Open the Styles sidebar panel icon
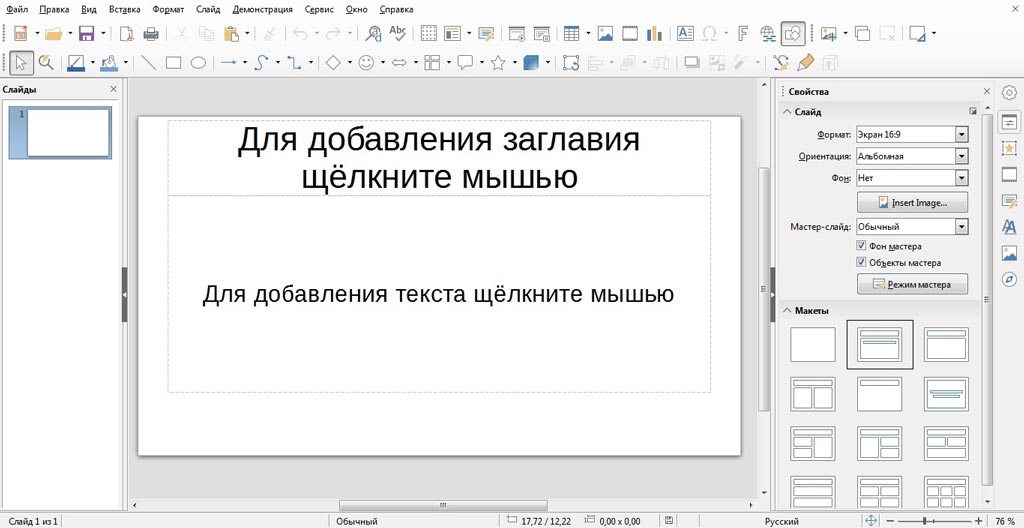 [x=1009, y=227]
